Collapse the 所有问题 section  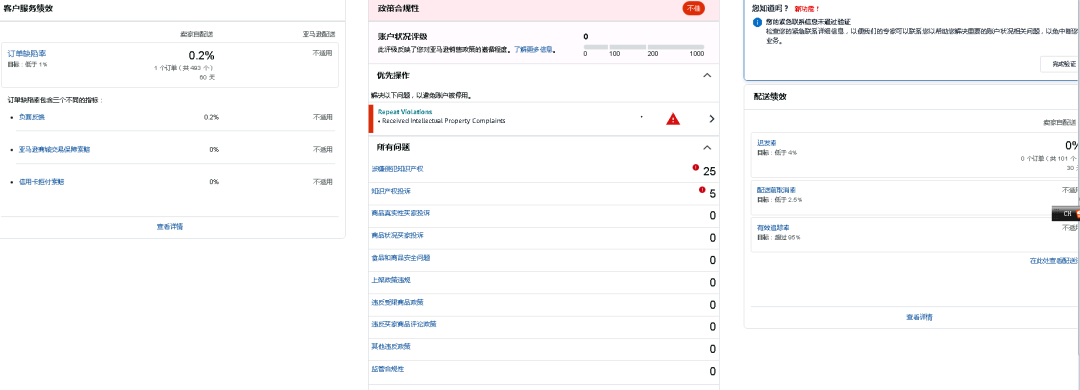click(707, 147)
